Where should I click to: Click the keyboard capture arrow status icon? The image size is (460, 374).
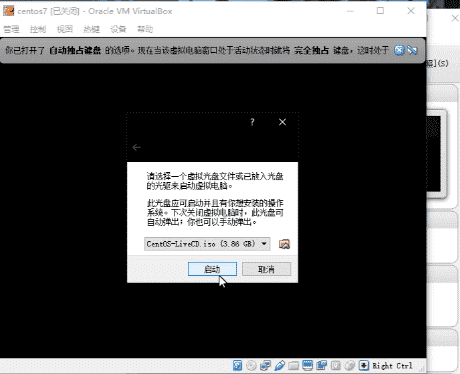[364, 366]
